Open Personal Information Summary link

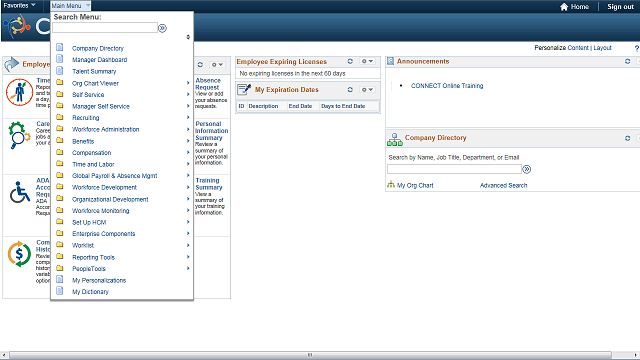211,131
